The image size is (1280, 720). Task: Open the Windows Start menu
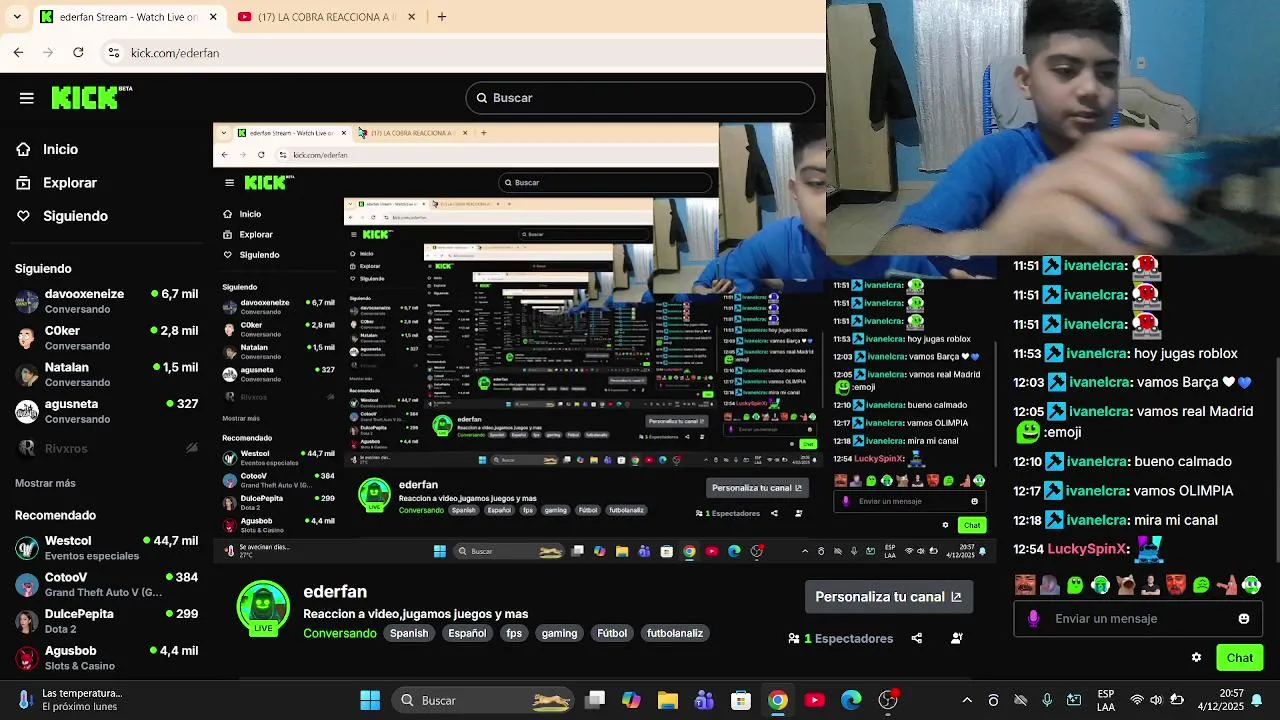point(370,700)
